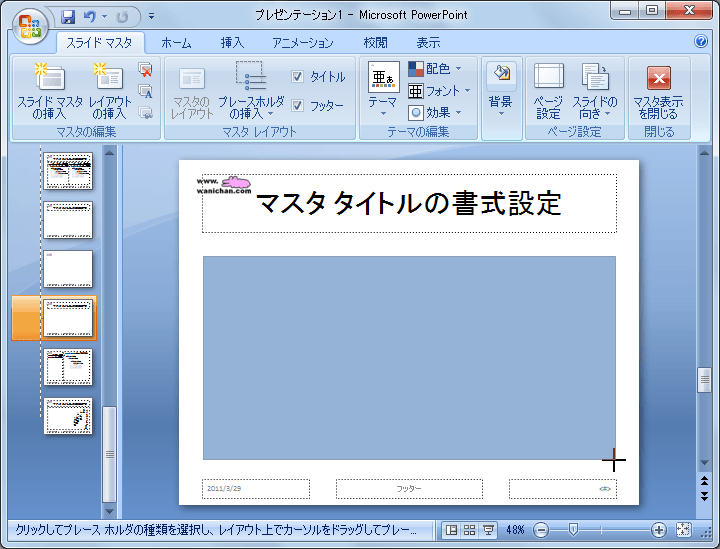Screen dimensions: 720x549
Task: Toggle the フッター checkbox
Action: [297, 106]
